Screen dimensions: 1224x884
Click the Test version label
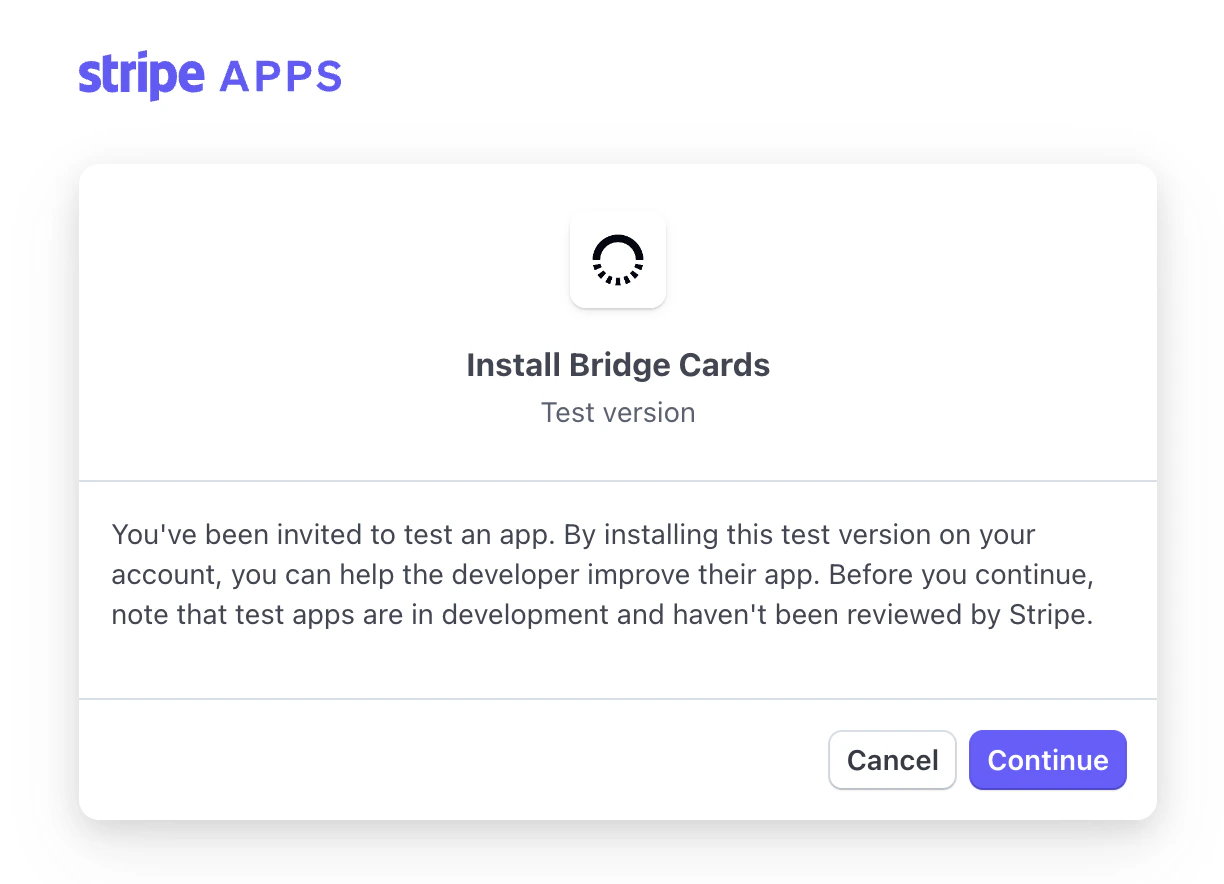[617, 412]
